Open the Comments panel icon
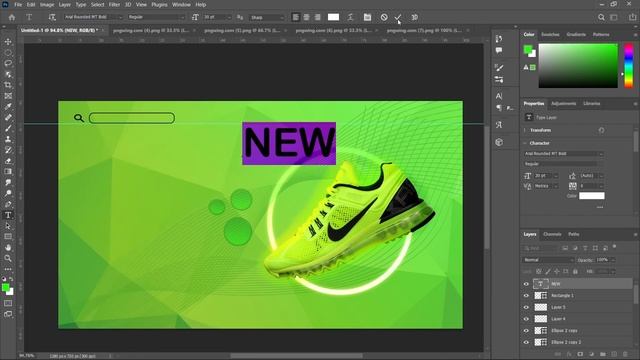The width and height of the screenshot is (640, 360). pyautogui.click(x=499, y=51)
